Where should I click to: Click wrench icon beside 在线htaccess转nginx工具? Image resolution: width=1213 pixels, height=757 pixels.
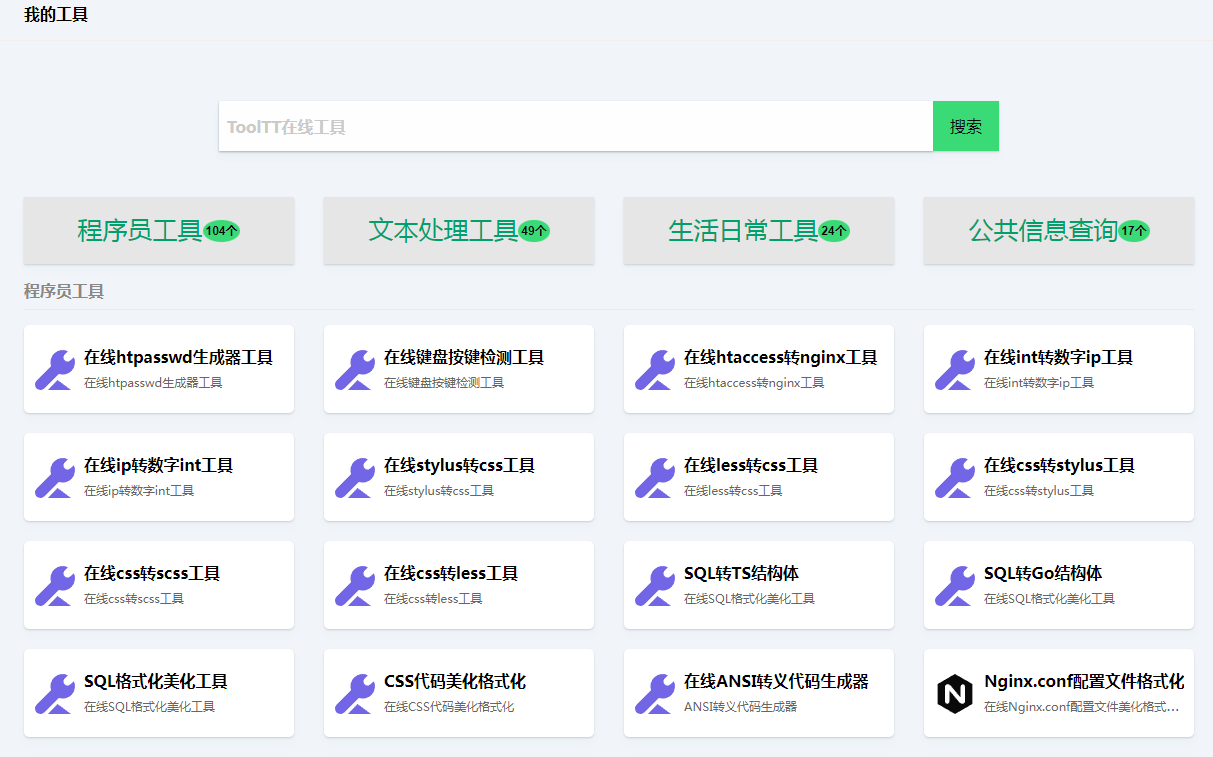tap(654, 369)
